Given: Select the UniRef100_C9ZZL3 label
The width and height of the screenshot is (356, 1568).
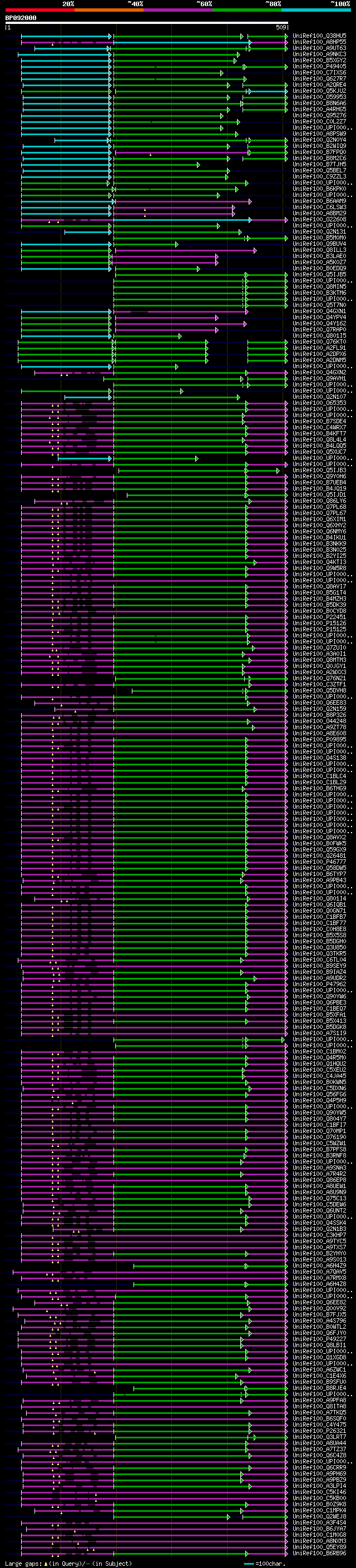Looking at the screenshot, I should click(319, 176).
